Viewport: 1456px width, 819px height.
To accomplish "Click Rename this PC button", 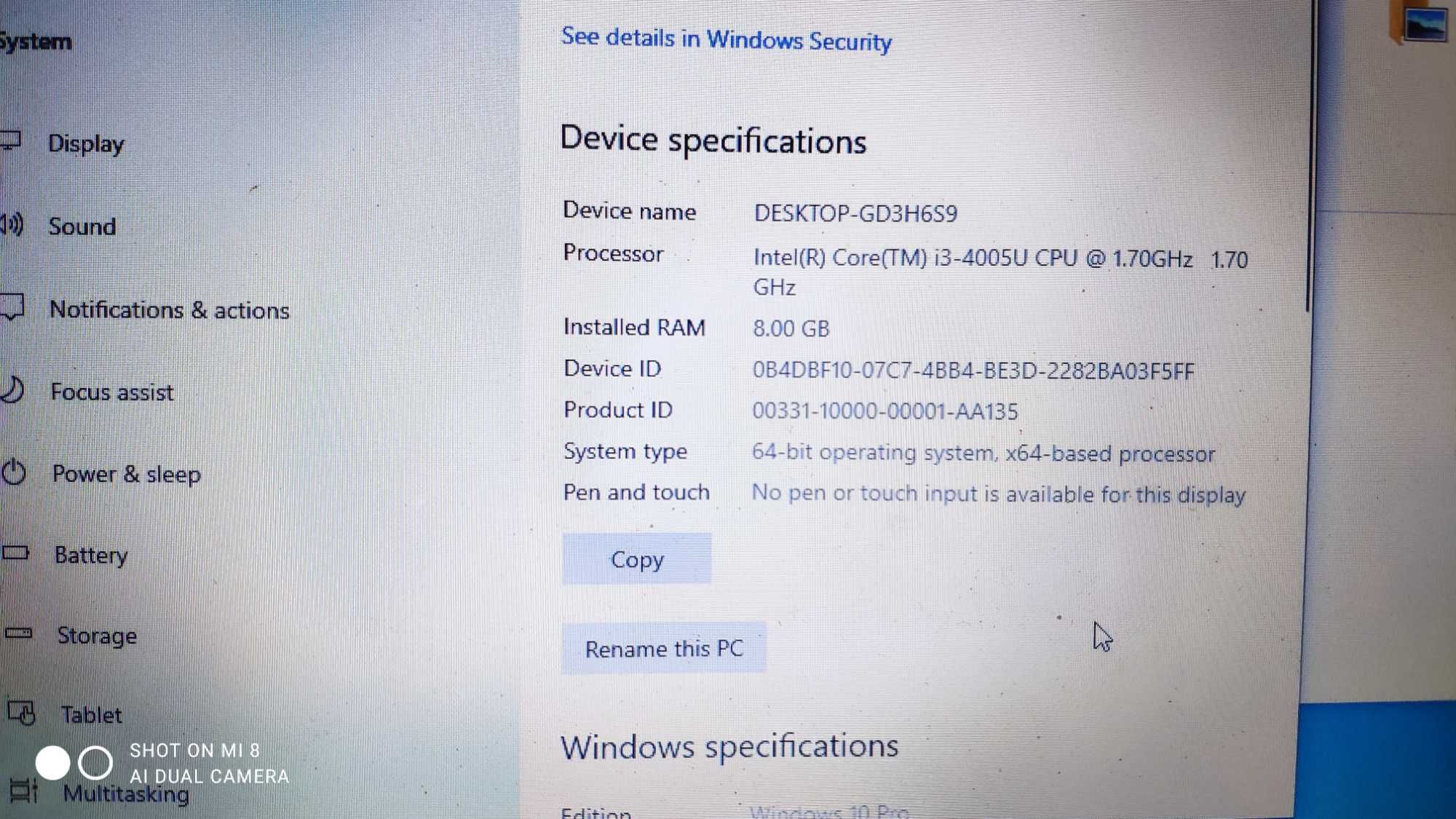I will point(664,648).
